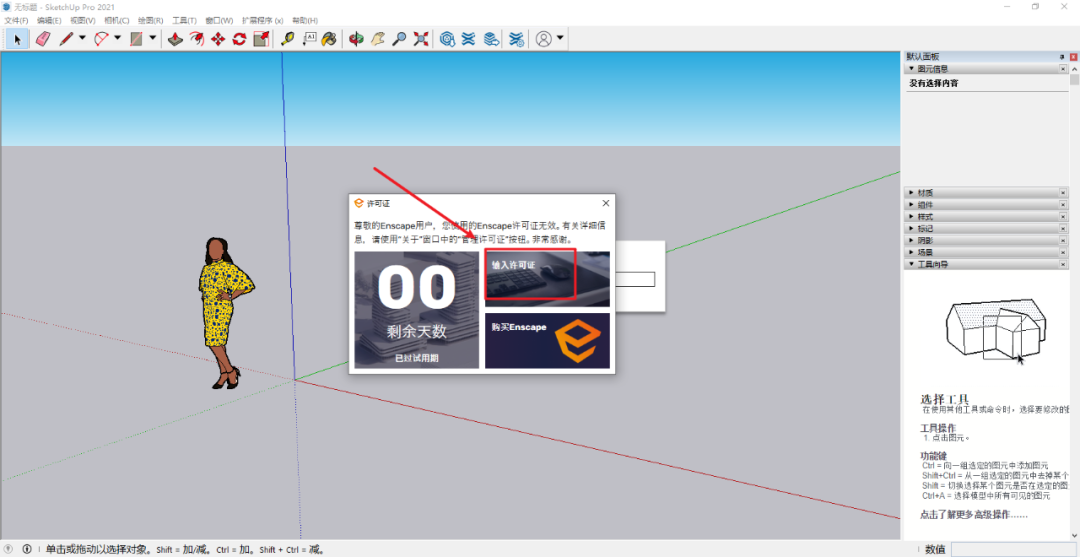Select the Eraser tool
Viewport: 1080px width, 557px height.
point(42,39)
